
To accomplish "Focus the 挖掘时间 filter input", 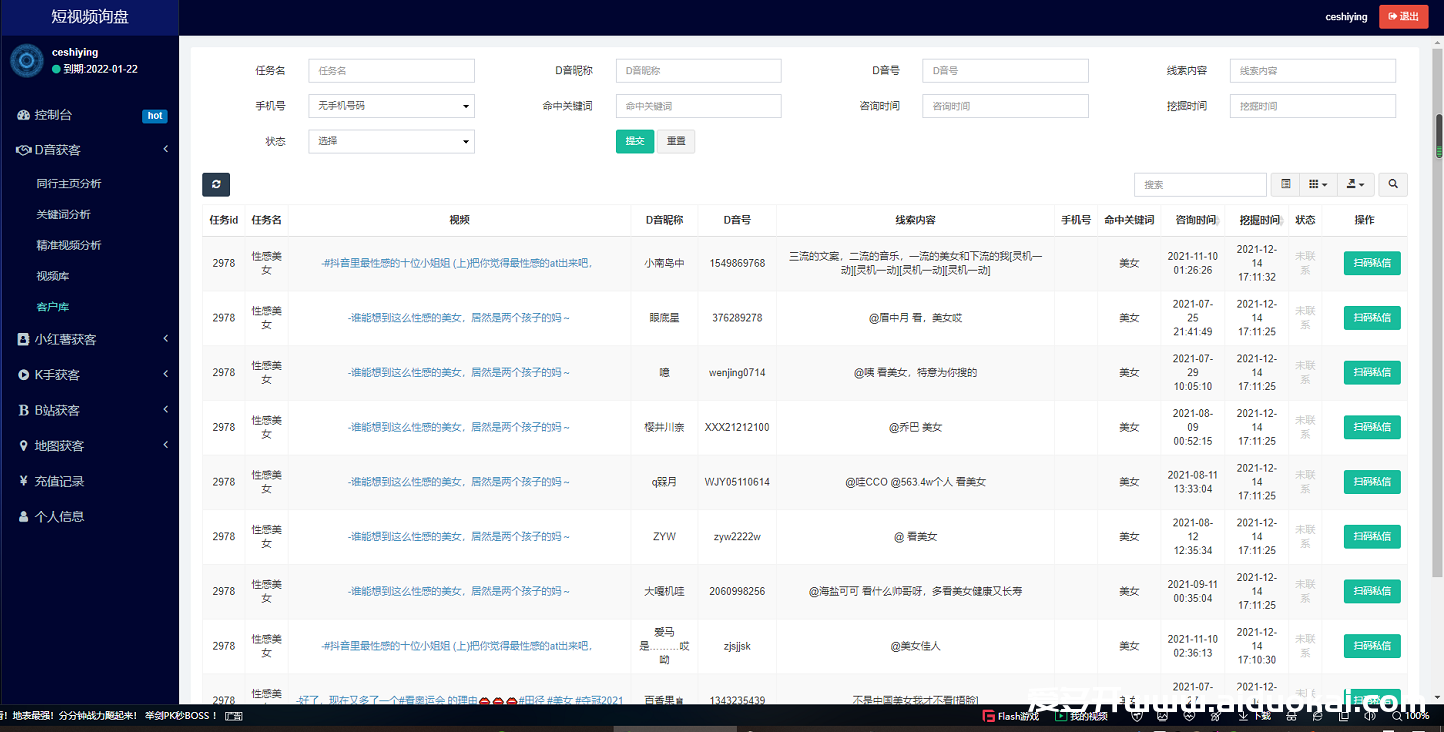I will (x=1312, y=106).
